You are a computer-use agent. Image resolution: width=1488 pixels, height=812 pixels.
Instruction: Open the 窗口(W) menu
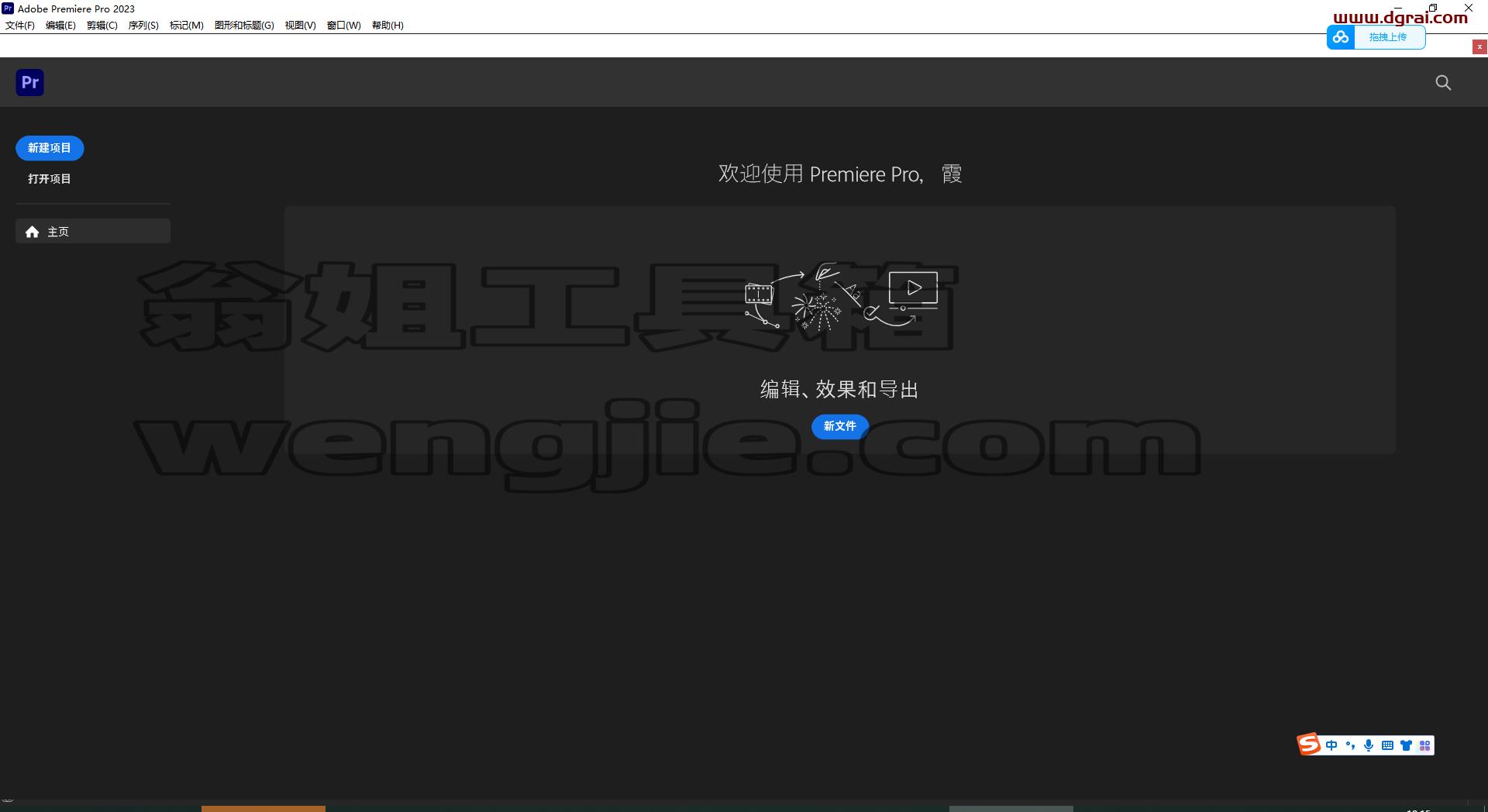(x=343, y=26)
